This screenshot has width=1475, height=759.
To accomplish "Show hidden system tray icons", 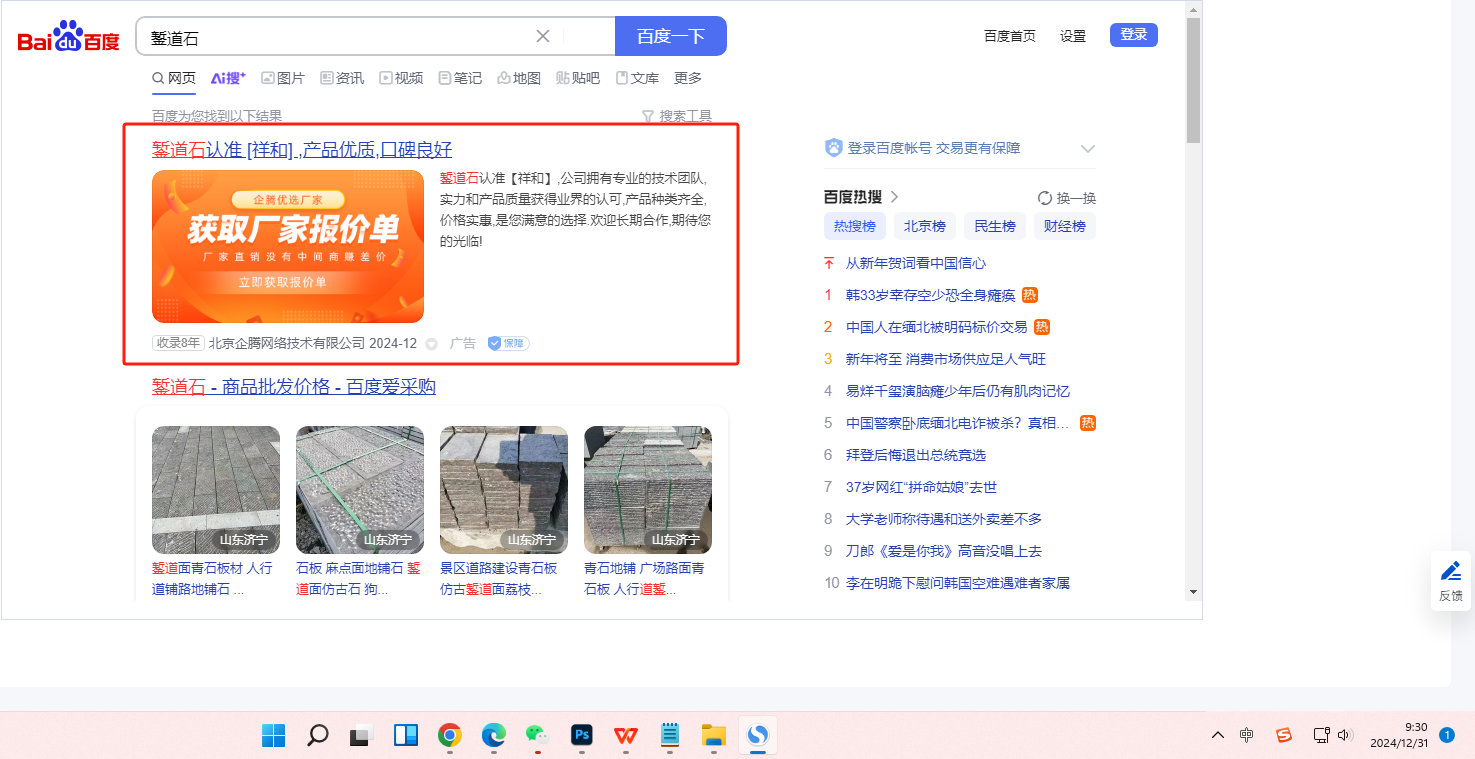I will (x=1217, y=736).
